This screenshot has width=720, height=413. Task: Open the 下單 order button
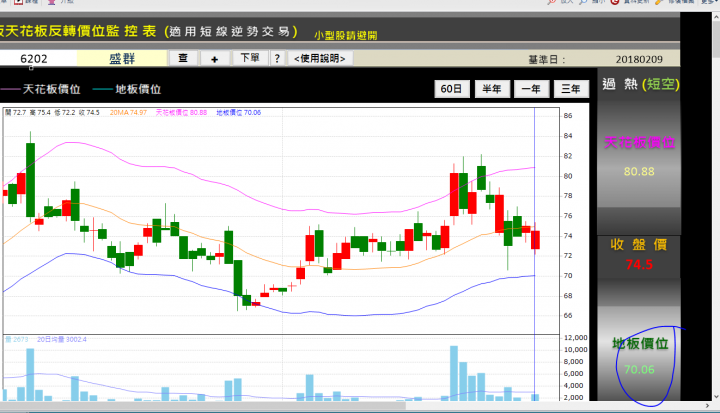click(x=250, y=58)
